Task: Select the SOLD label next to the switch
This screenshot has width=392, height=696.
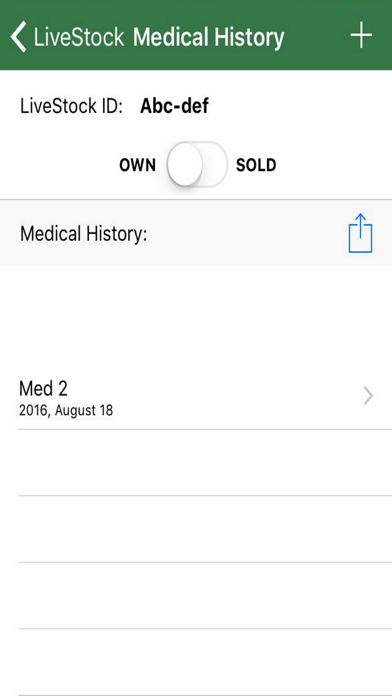Action: point(256,165)
